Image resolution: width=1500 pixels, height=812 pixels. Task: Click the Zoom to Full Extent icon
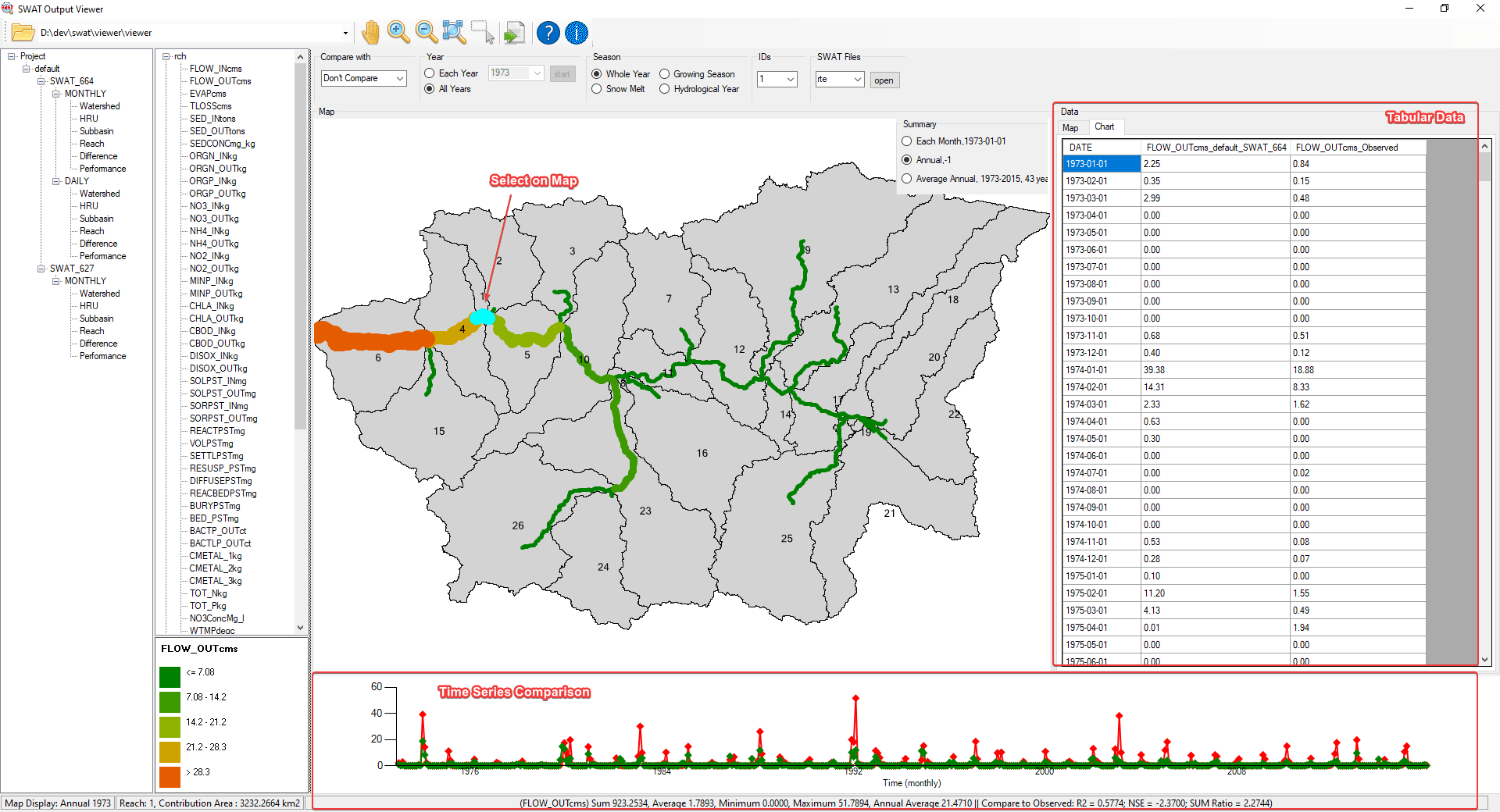[455, 33]
